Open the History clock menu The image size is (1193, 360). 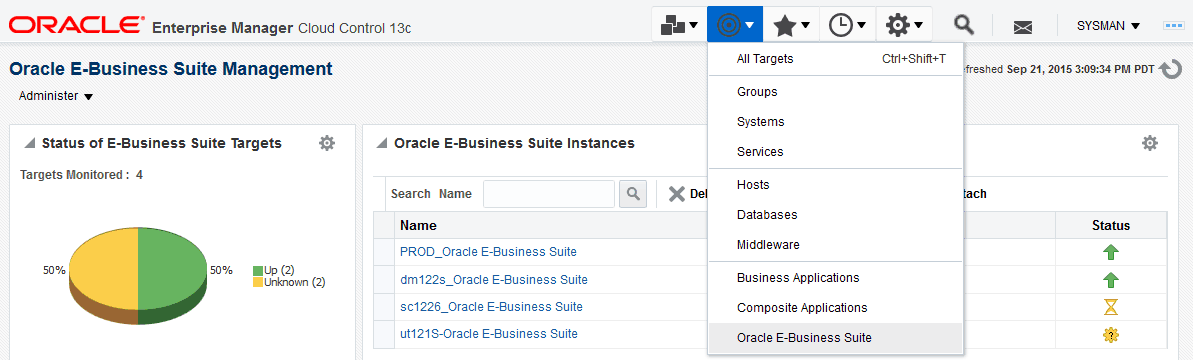point(847,25)
